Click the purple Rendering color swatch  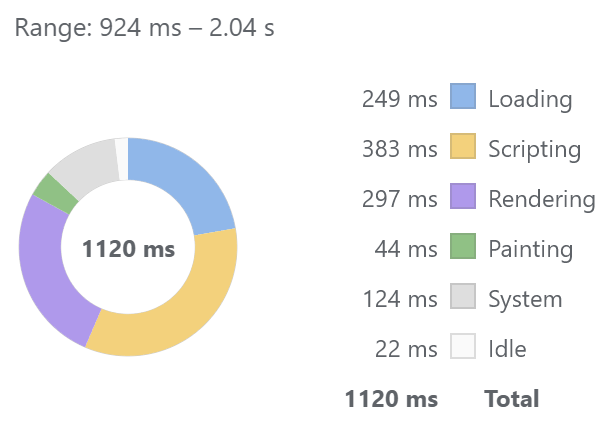click(x=463, y=196)
